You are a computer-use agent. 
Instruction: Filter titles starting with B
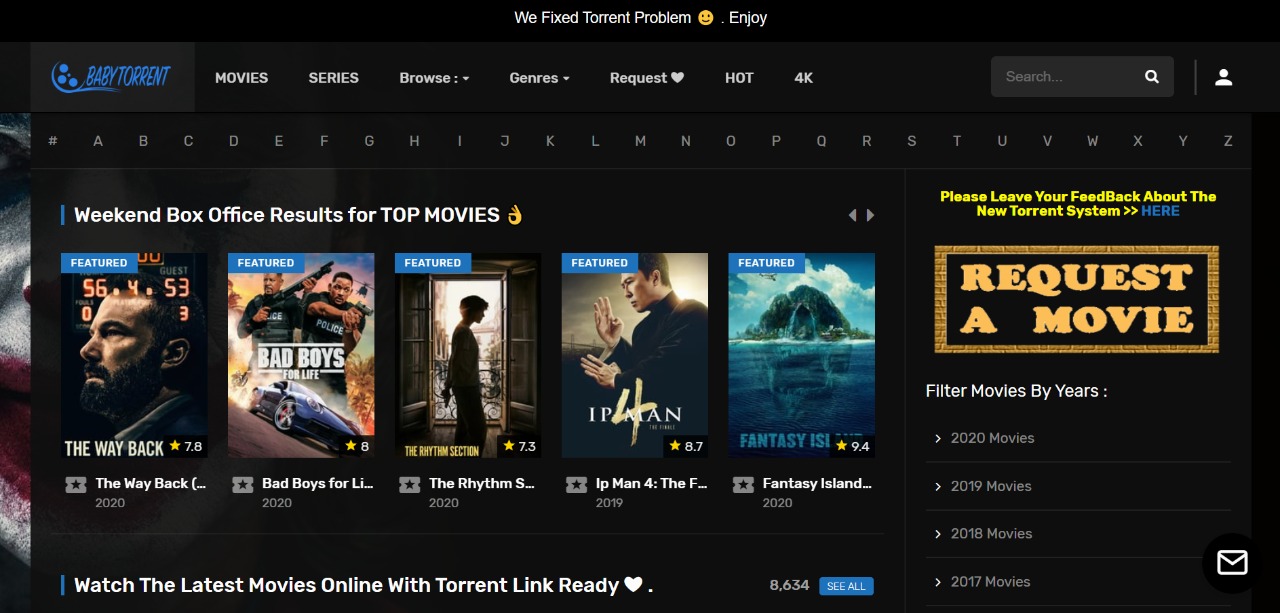tap(143, 141)
